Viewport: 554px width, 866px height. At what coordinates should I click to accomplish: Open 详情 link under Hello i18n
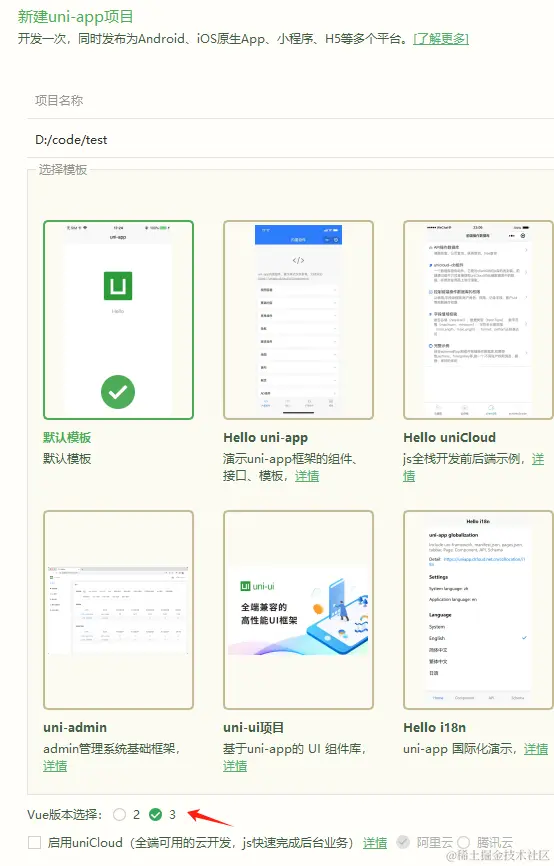pyautogui.click(x=536, y=749)
